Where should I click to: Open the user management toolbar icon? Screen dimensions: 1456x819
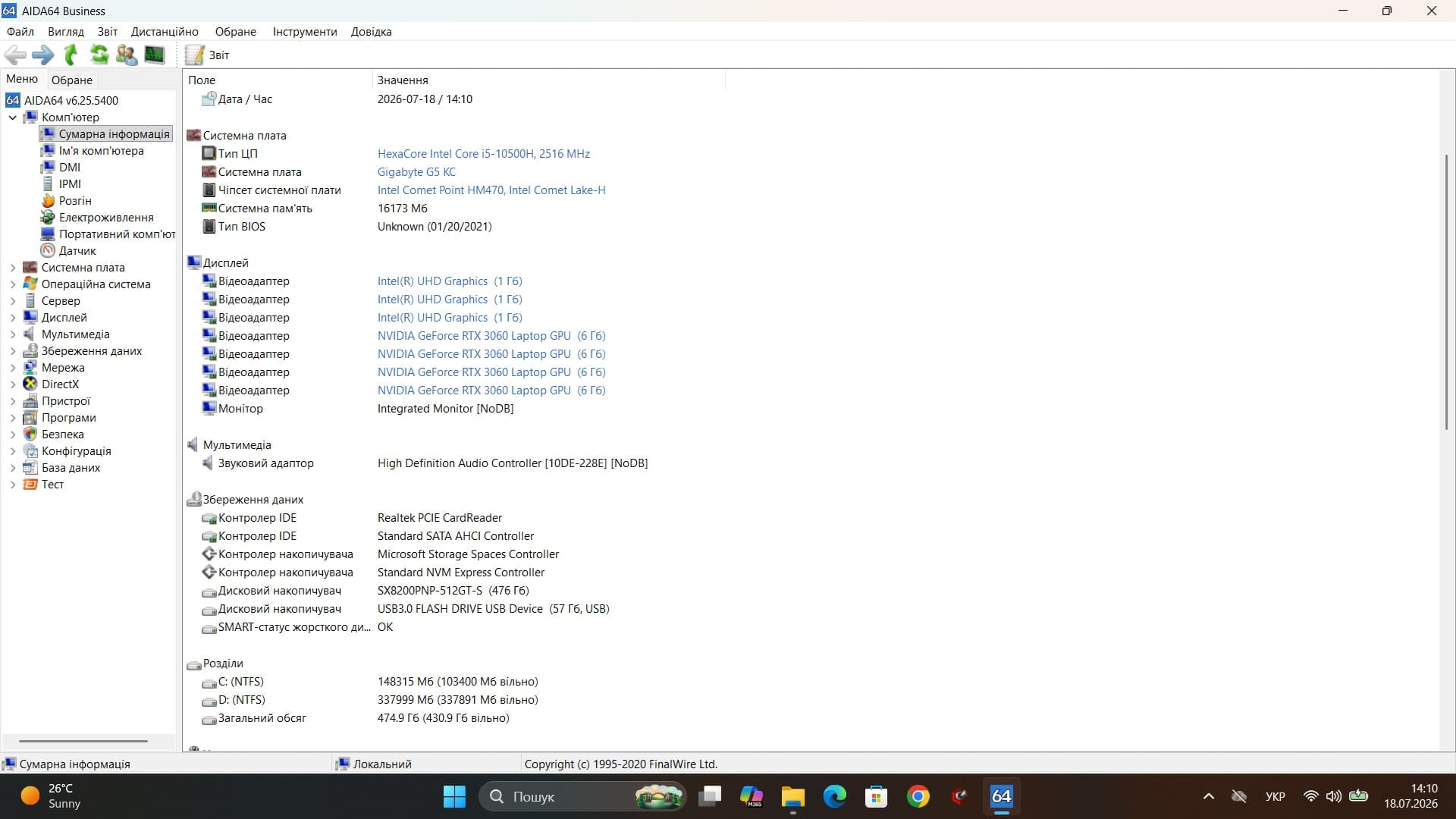pyautogui.click(x=127, y=55)
